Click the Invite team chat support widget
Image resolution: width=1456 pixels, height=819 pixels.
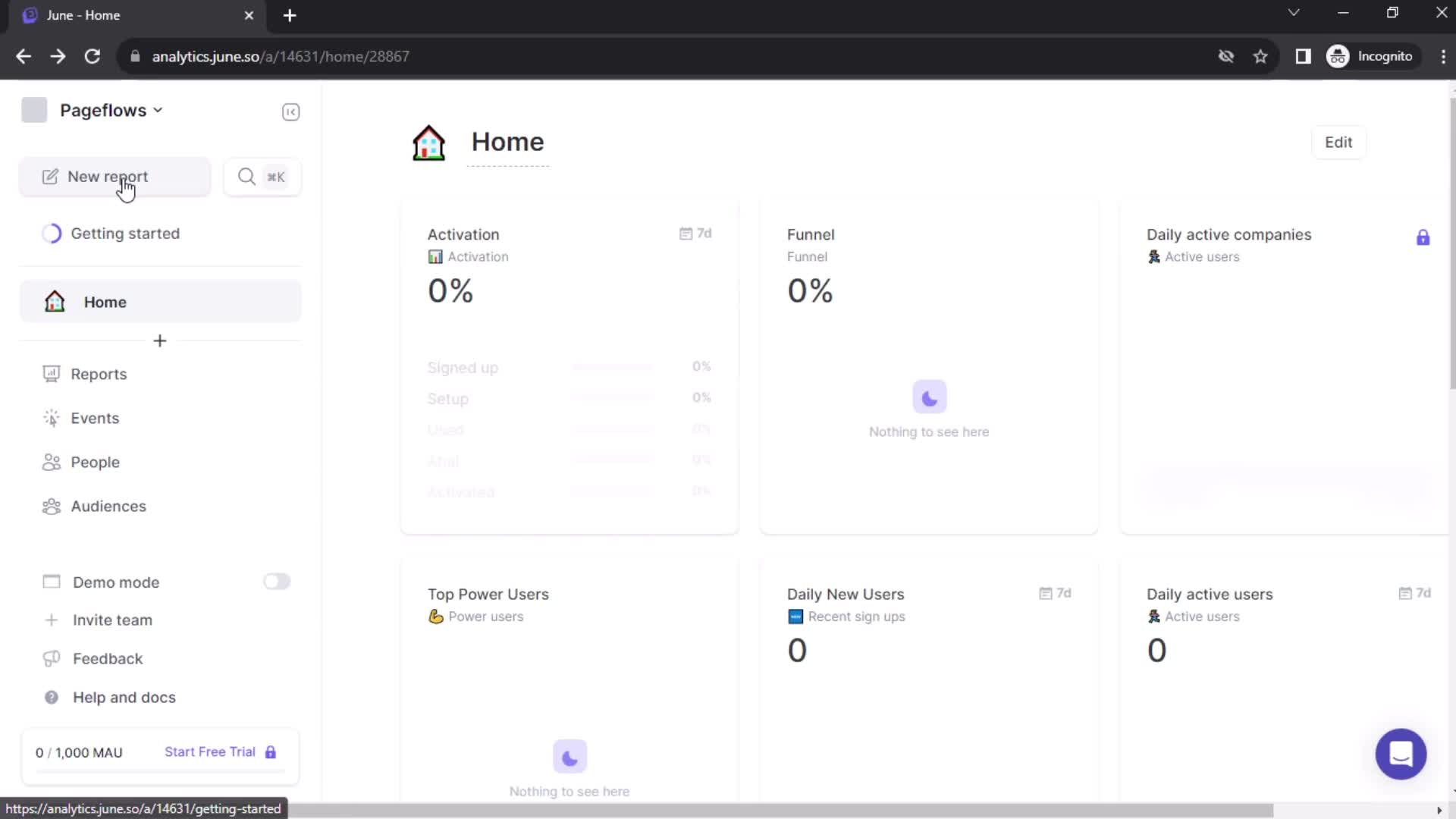pos(1401,754)
